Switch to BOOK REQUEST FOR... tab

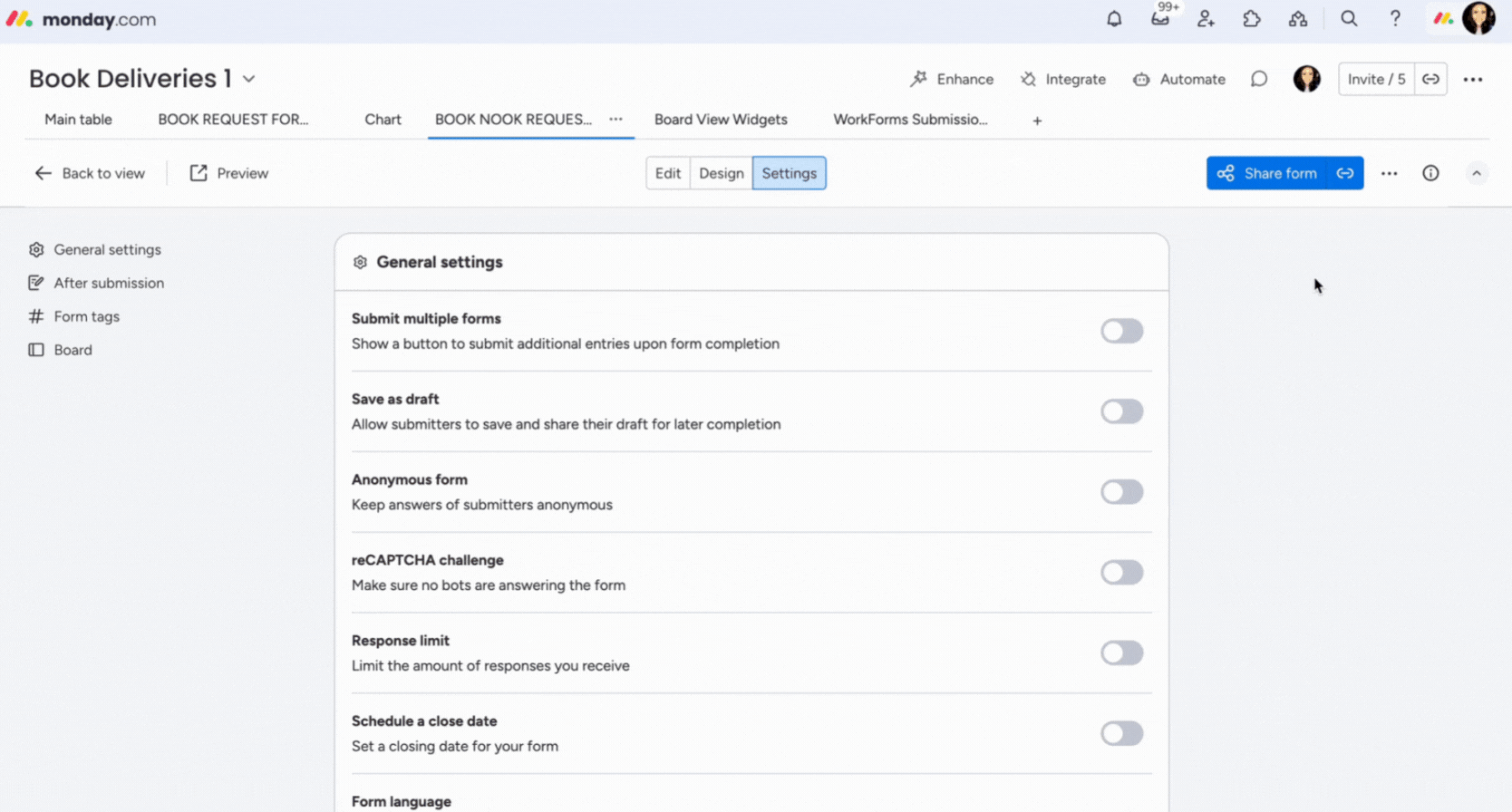(233, 120)
